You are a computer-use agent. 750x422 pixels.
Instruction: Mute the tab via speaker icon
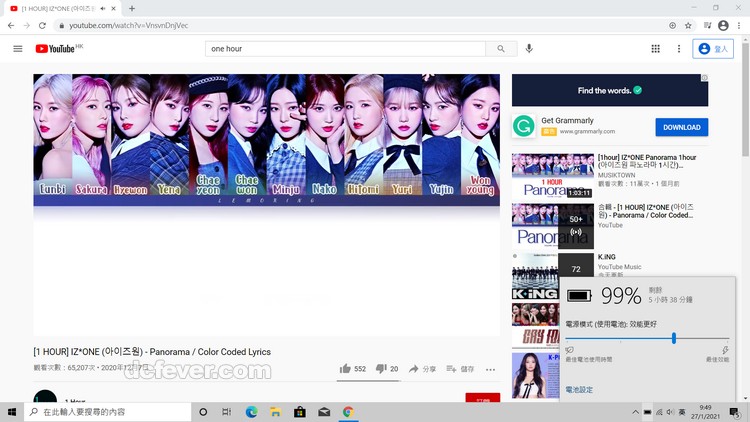click(102, 9)
